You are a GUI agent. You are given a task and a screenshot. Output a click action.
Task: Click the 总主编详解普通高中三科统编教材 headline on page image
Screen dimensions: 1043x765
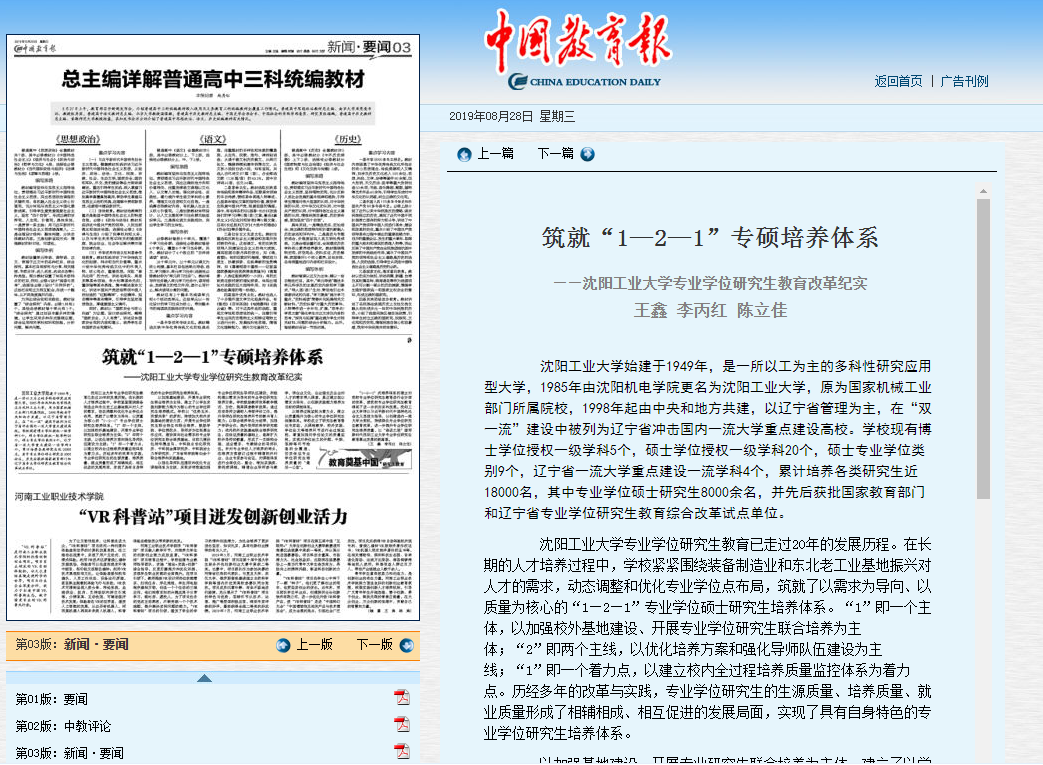tap(212, 79)
